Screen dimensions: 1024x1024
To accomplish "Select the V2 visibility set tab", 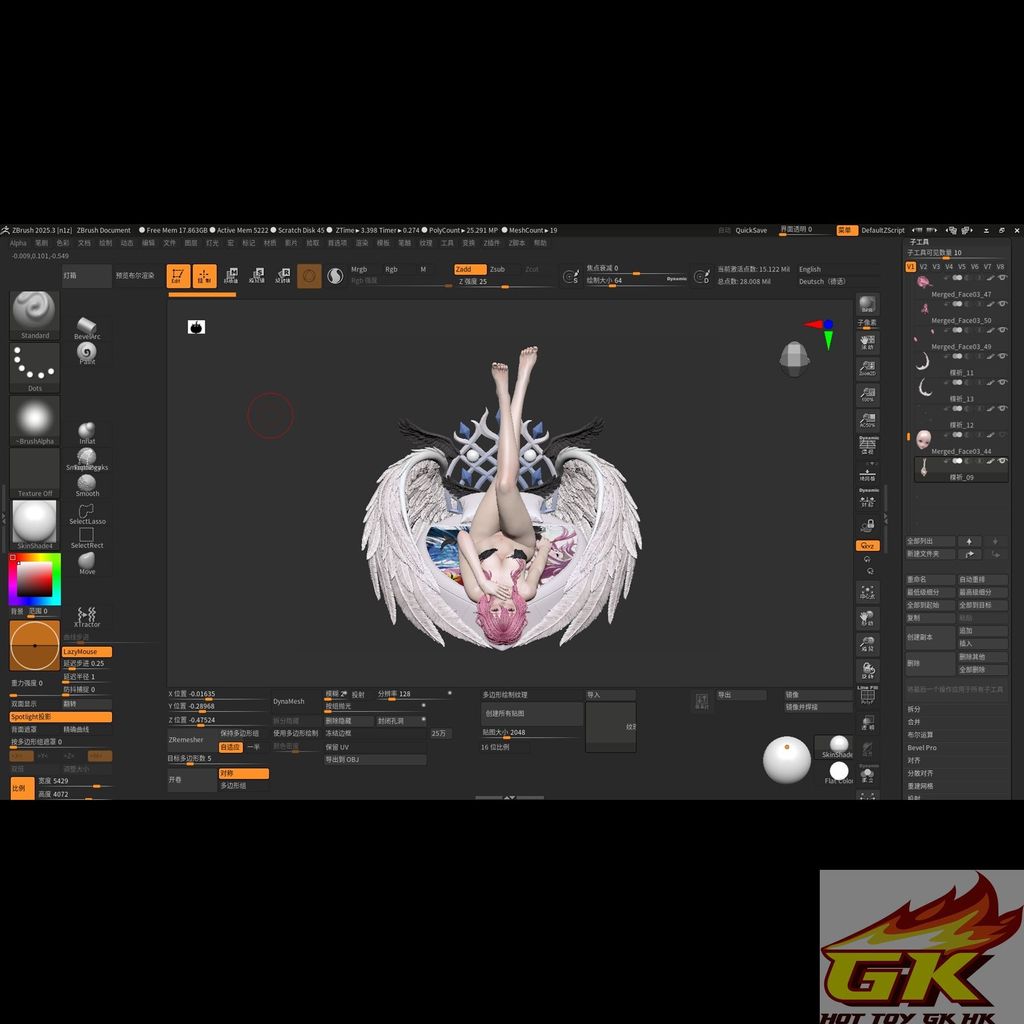I will [x=923, y=266].
